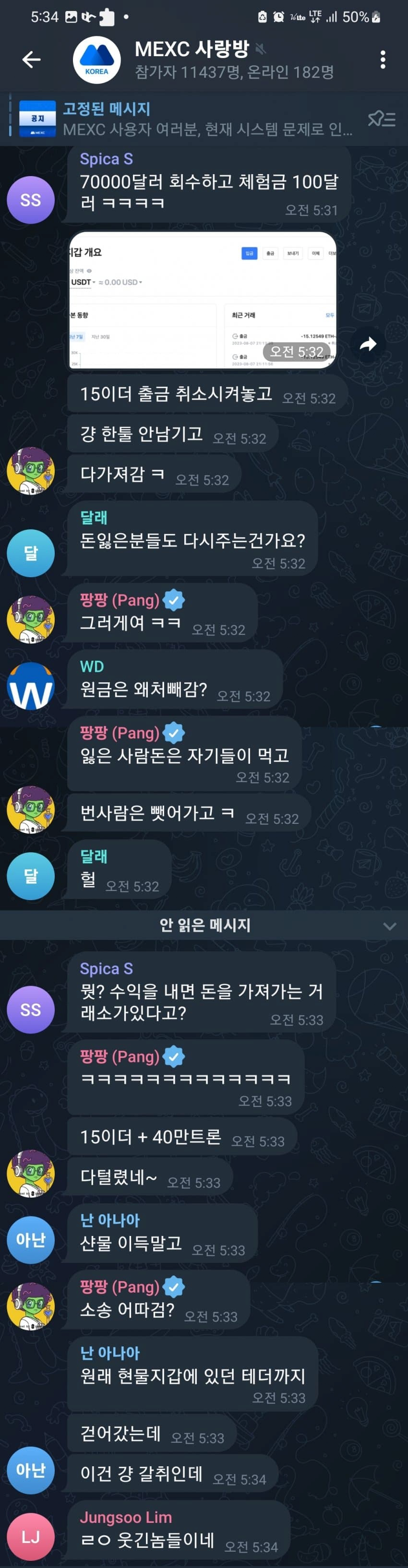
Task: Open MEXC Korea group avatar
Action: tap(96, 59)
